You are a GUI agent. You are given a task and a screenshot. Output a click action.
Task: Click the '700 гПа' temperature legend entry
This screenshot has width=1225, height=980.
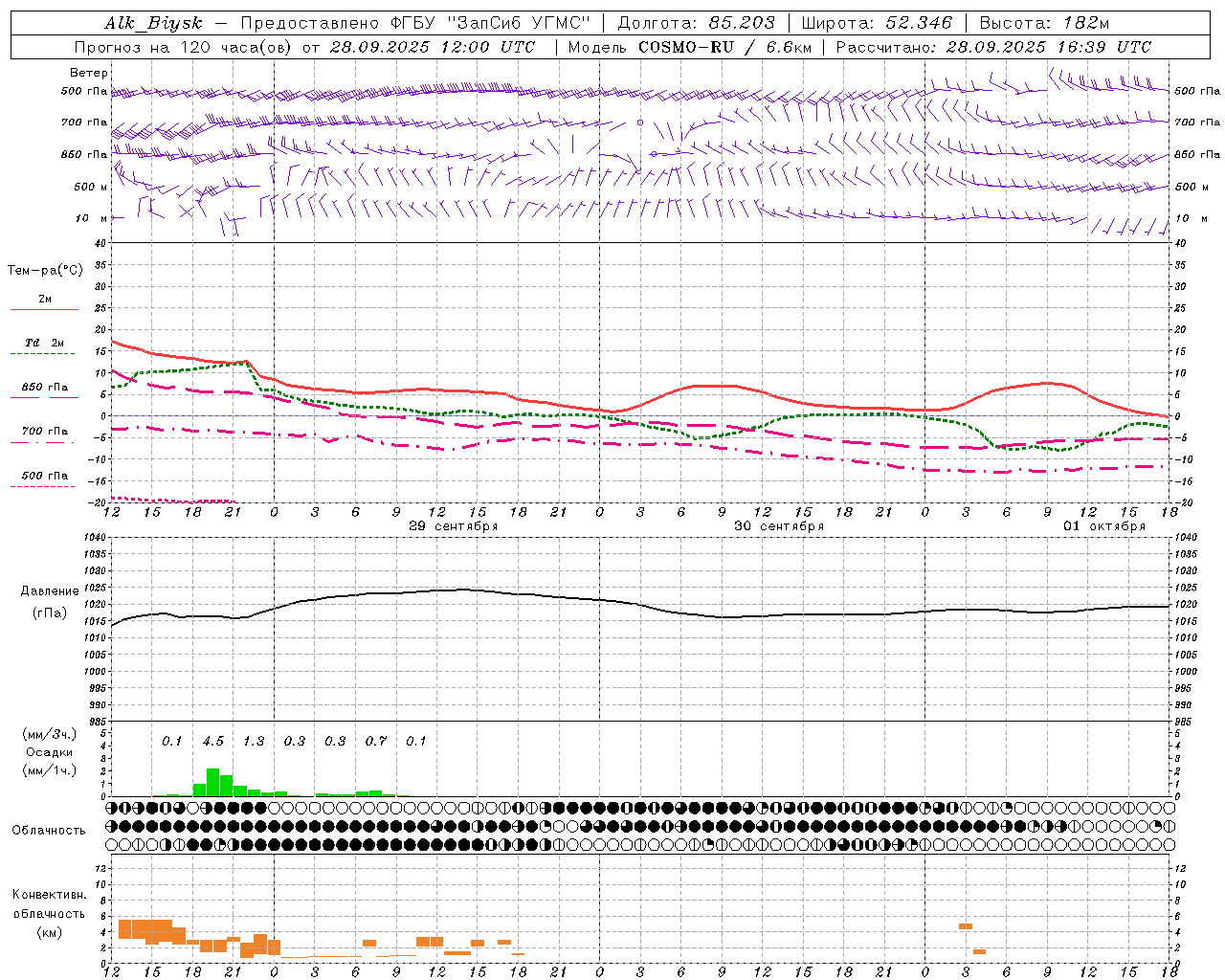tap(45, 431)
